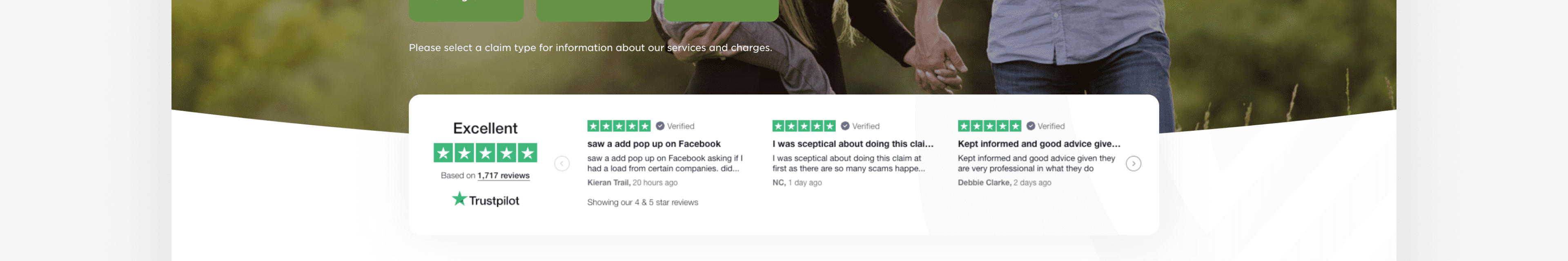This screenshot has width=1568, height=261.
Task: Click the 'Excellent' rating heading
Action: [485, 128]
